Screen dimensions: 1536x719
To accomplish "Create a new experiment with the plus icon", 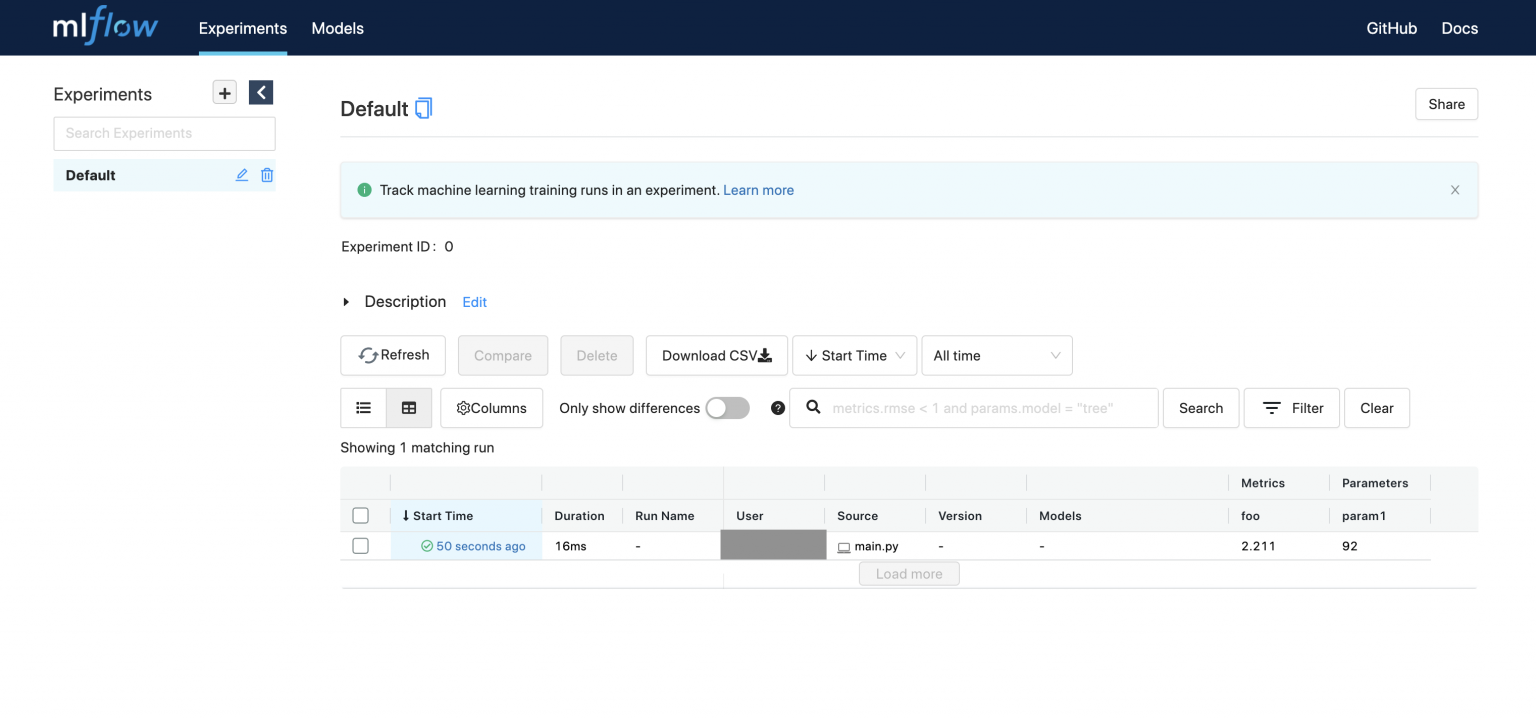I will click(x=224, y=91).
